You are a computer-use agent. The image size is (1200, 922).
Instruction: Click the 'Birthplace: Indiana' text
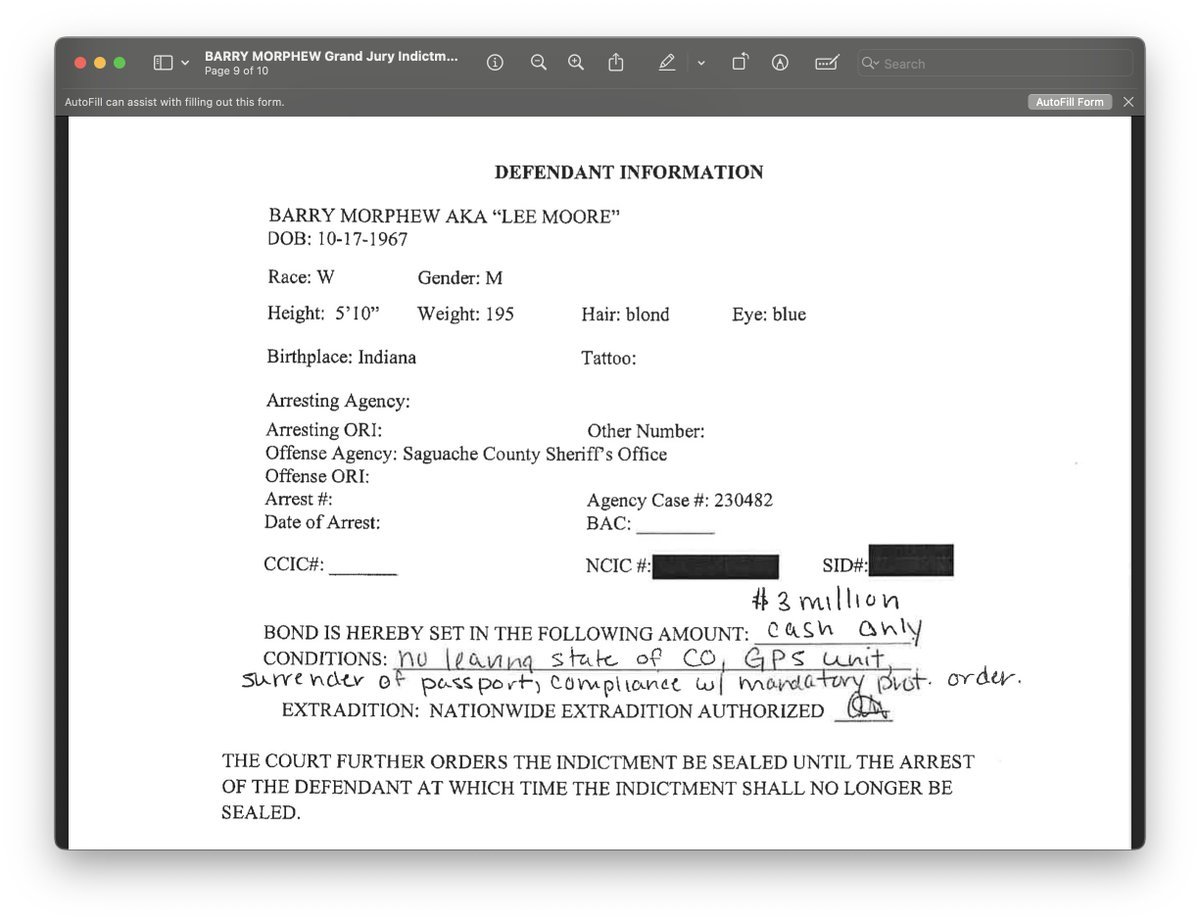pos(341,357)
